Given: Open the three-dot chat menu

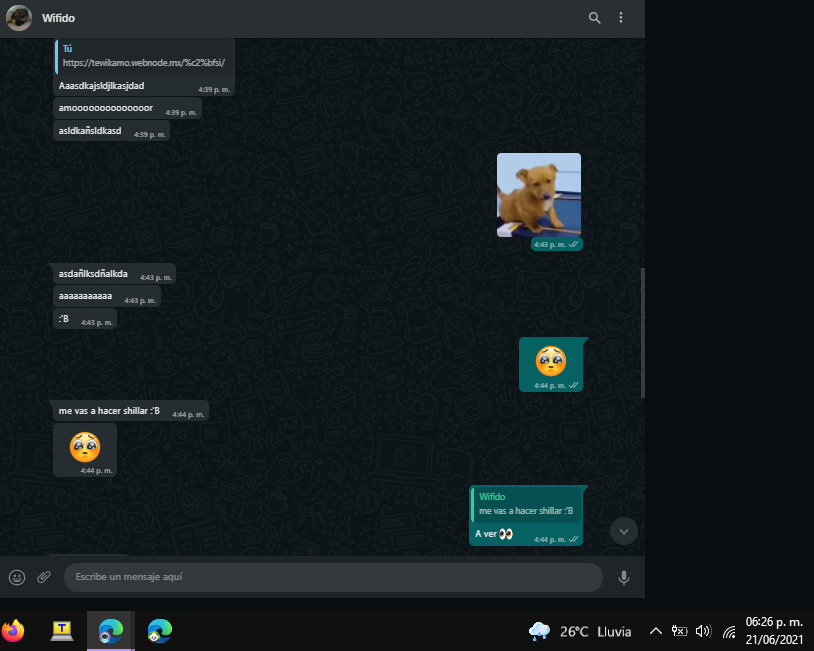Looking at the screenshot, I should pos(621,18).
